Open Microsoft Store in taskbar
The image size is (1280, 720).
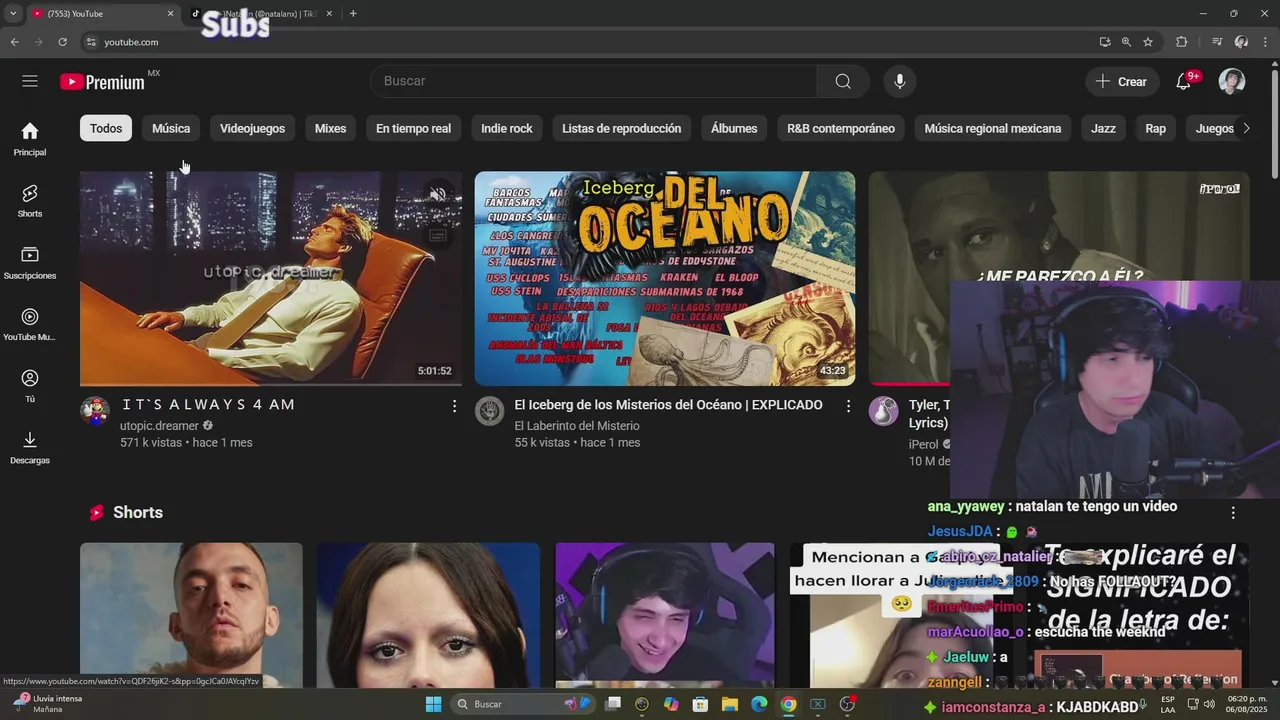click(x=700, y=704)
